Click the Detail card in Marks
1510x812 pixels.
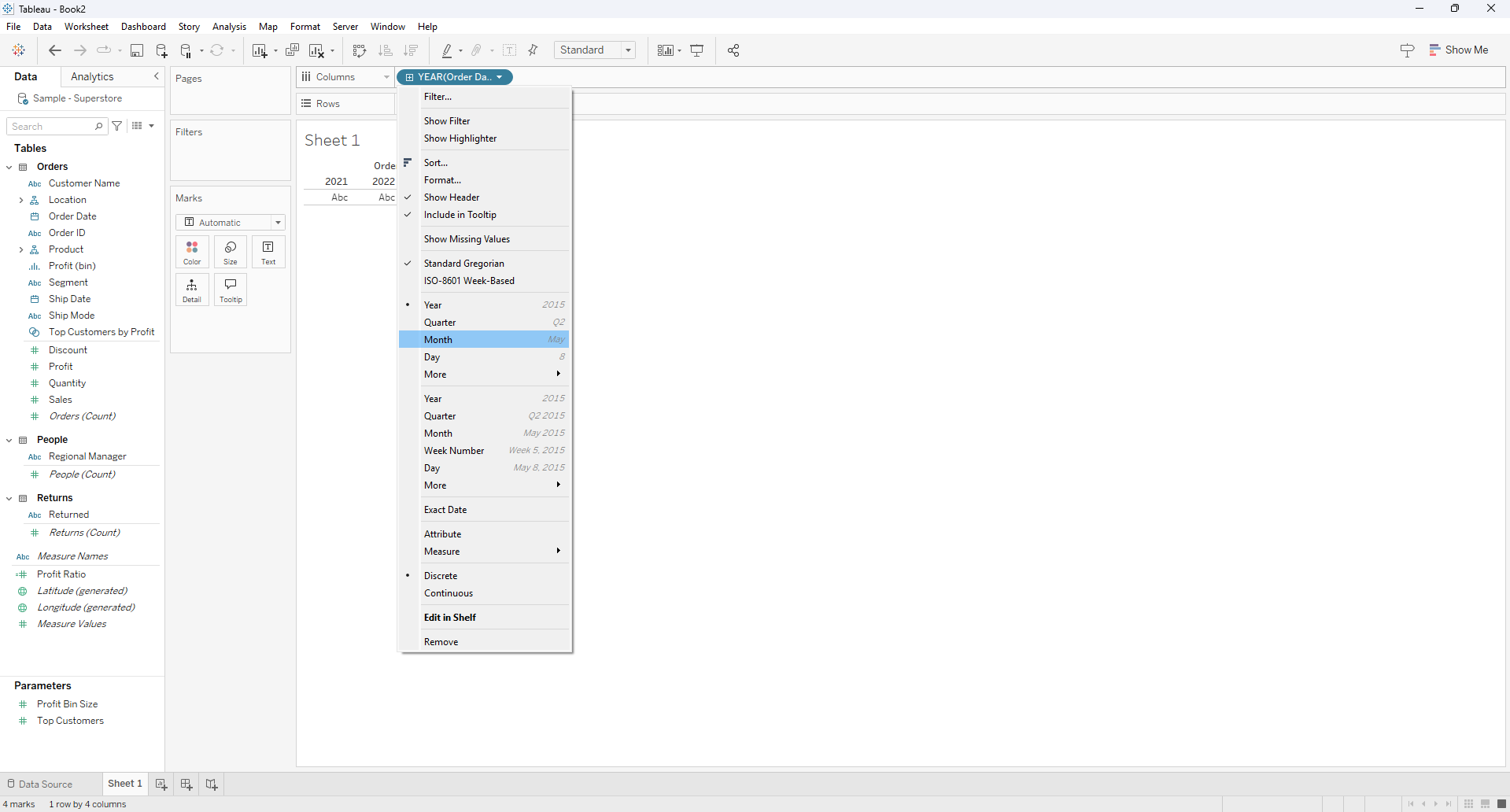click(x=192, y=290)
